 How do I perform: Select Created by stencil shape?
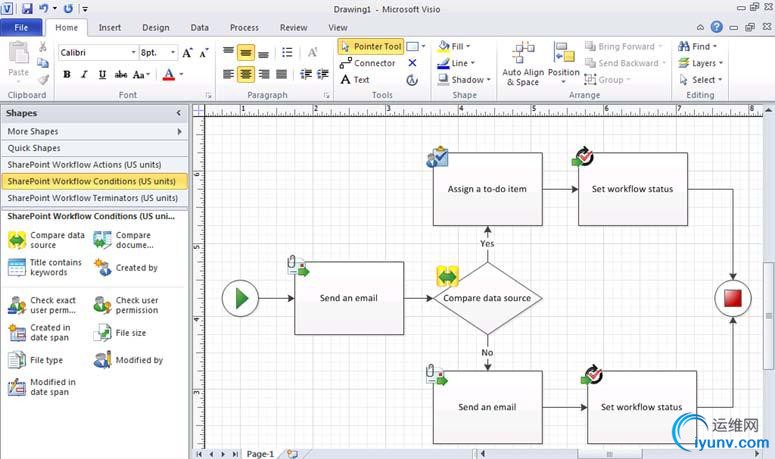point(126,268)
